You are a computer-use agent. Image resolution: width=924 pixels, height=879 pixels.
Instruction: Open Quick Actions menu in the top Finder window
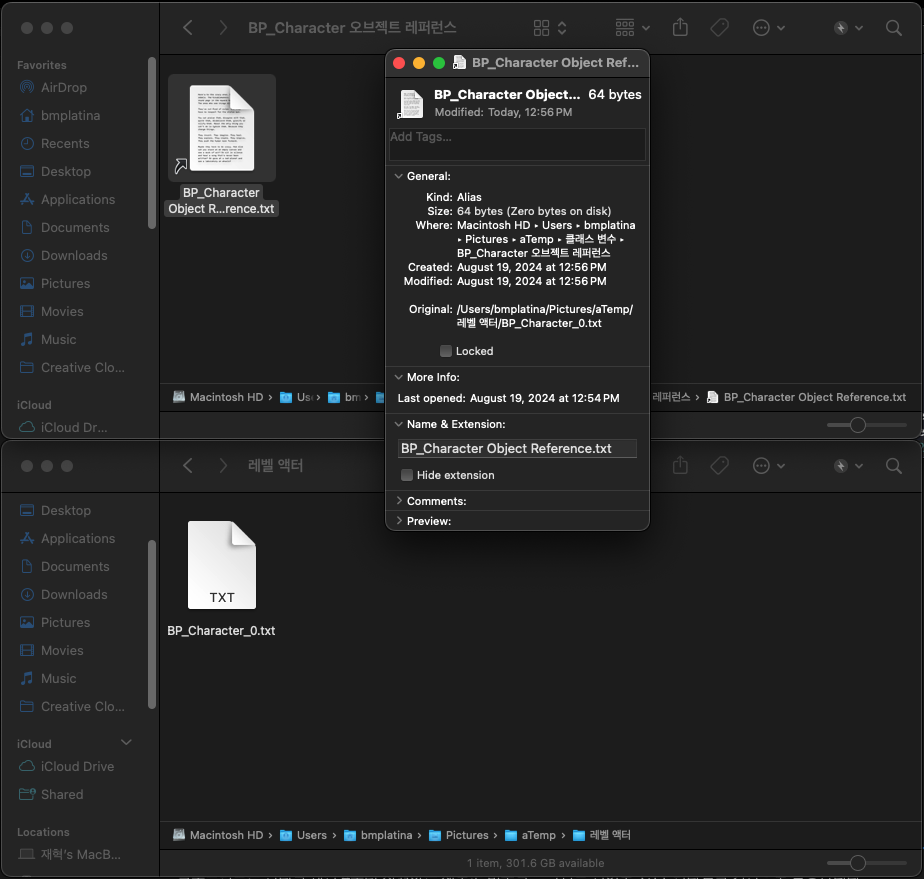pyautogui.click(x=848, y=28)
